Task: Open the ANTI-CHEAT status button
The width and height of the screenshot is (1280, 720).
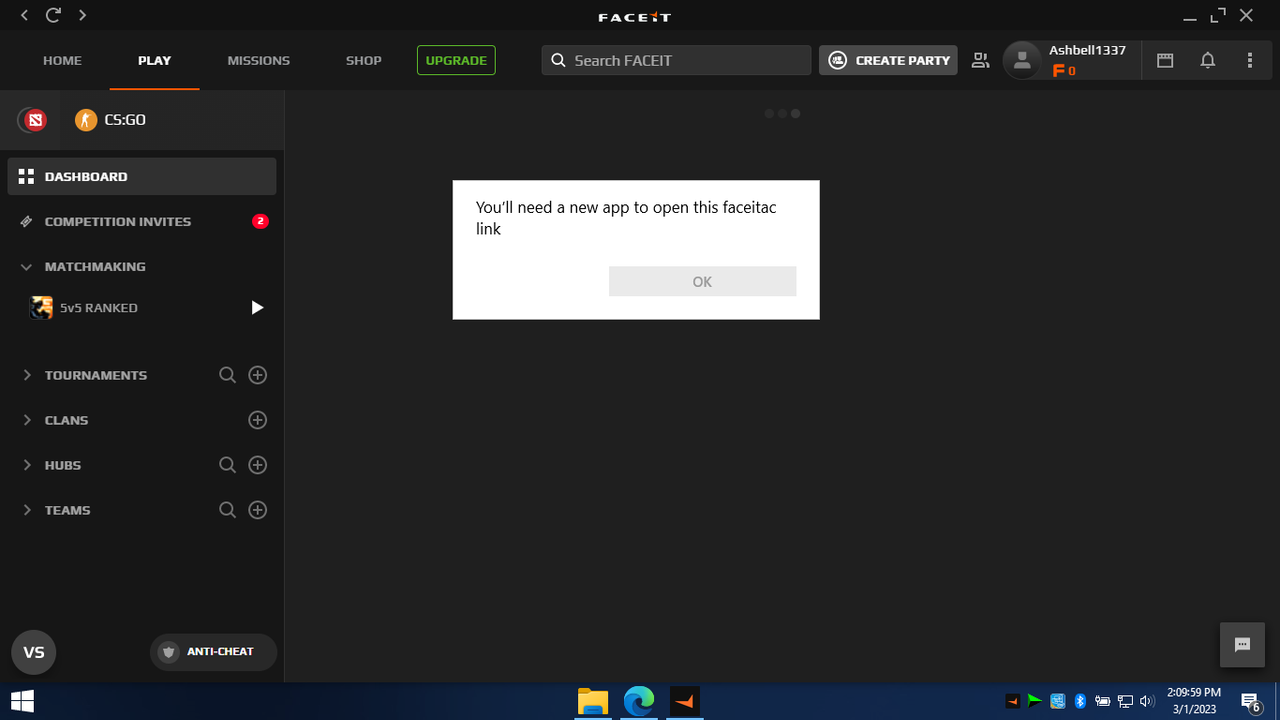Action: [x=213, y=651]
